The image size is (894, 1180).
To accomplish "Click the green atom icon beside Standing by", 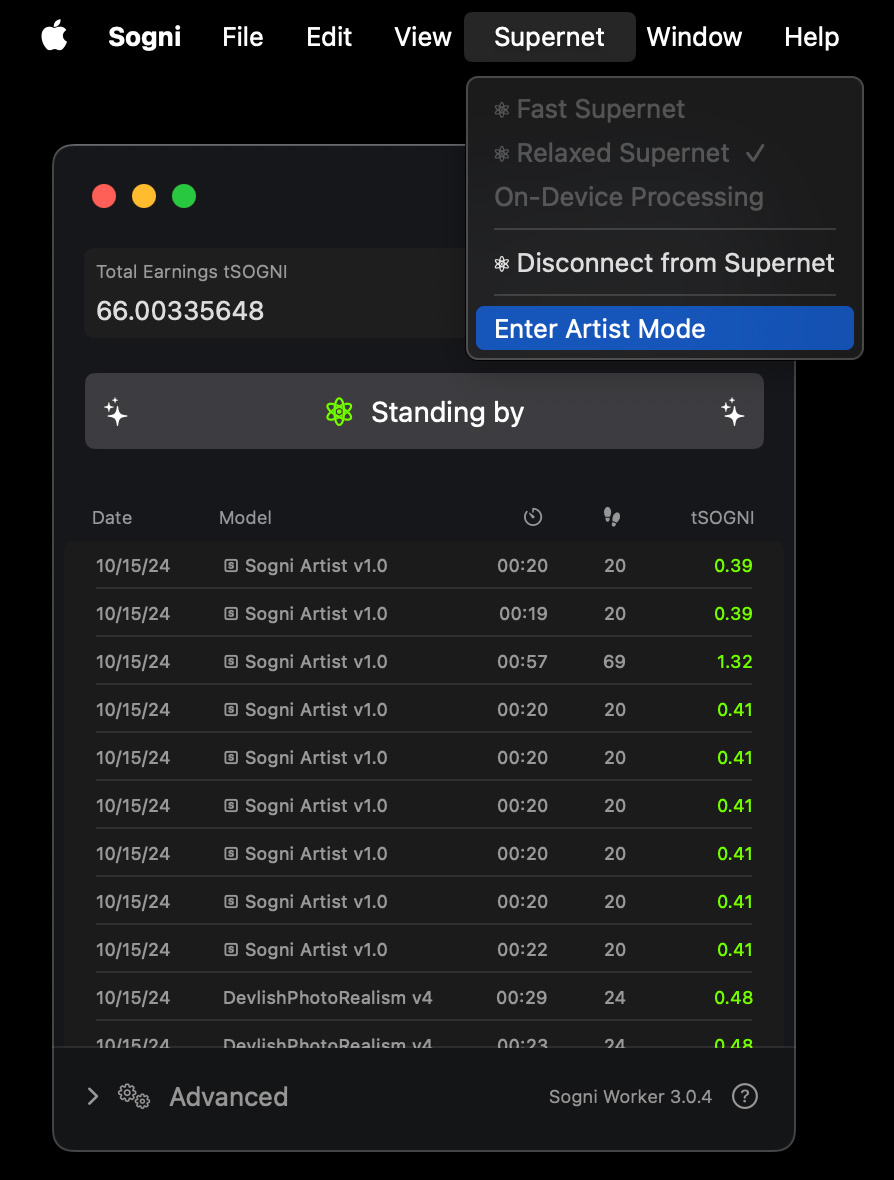I will point(339,412).
